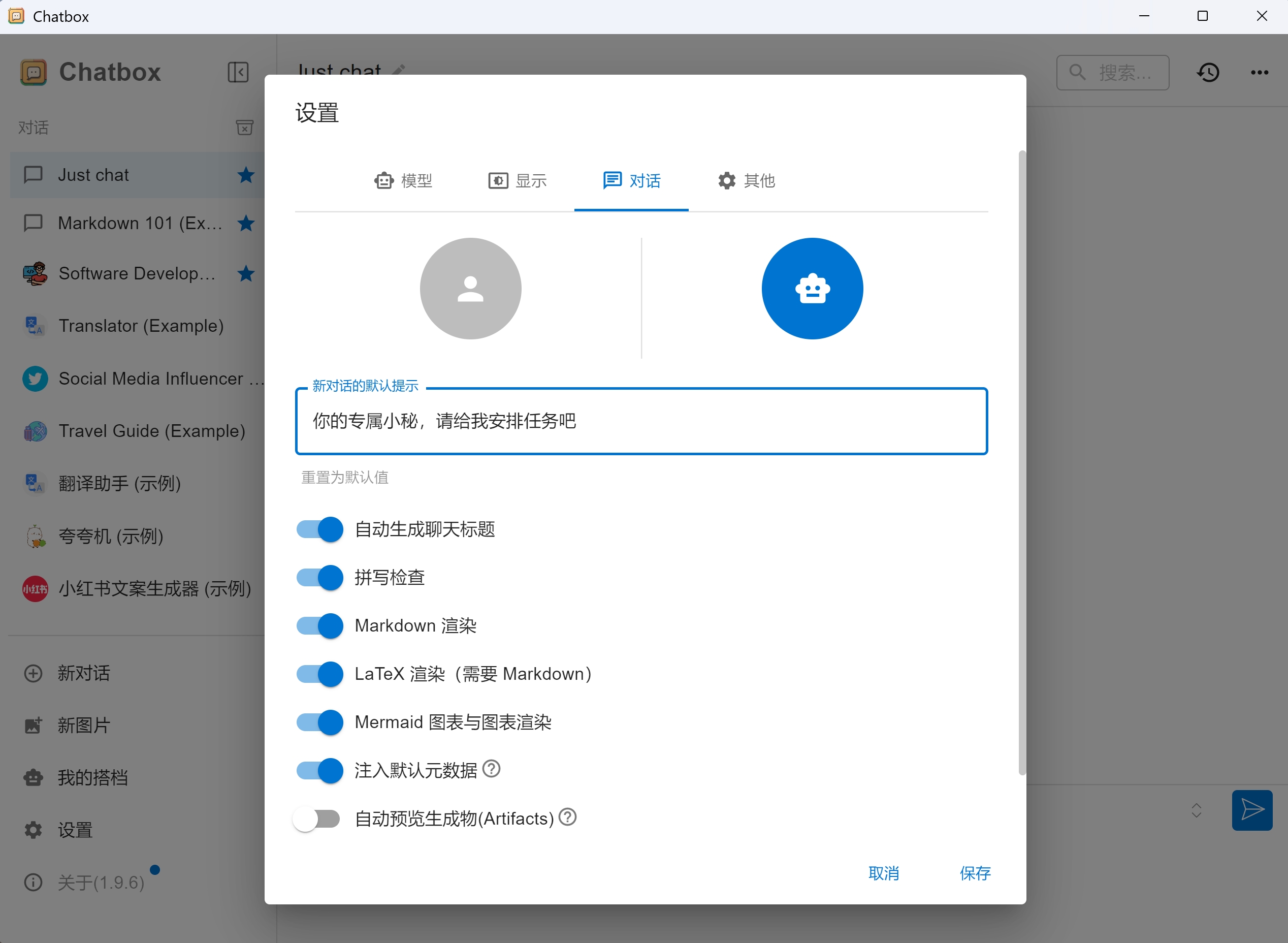Toggle Mermaid 图表与图表渲染 switch

pyautogui.click(x=319, y=722)
